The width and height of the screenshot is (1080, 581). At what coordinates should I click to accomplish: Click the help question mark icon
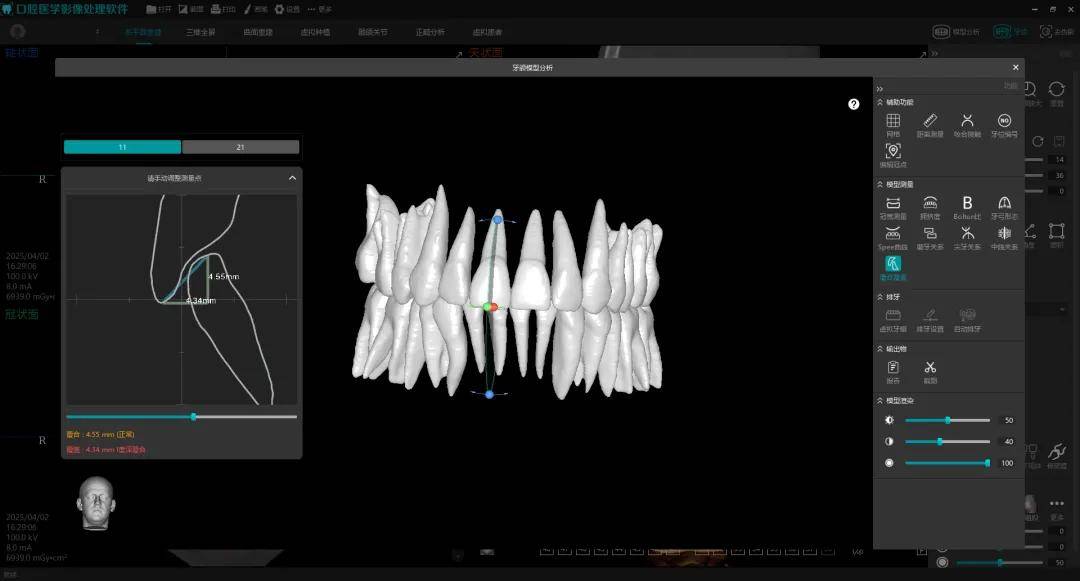click(x=854, y=104)
